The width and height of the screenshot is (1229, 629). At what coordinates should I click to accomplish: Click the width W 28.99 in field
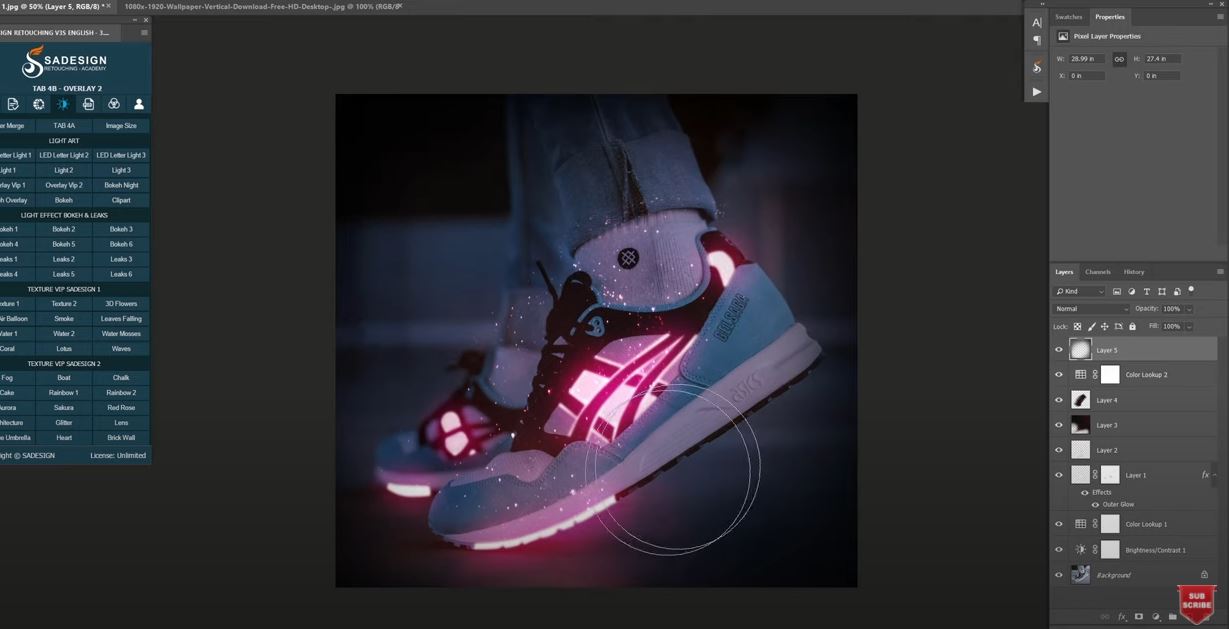(1087, 59)
